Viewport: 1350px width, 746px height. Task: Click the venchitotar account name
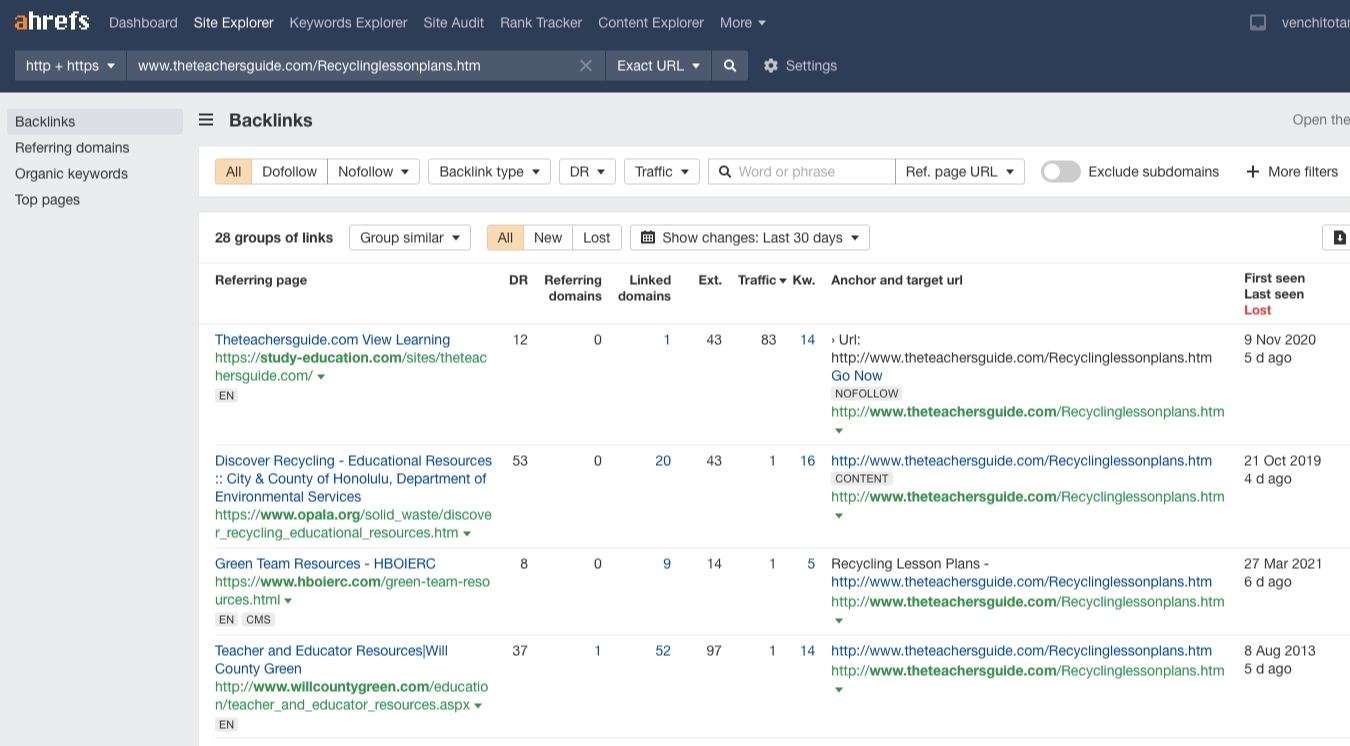tap(1316, 22)
